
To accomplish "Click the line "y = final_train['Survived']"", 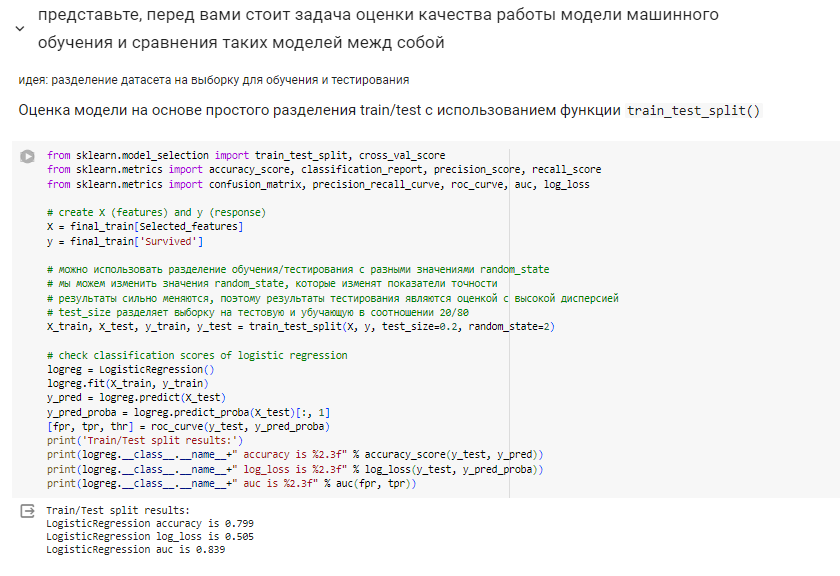I will (125, 242).
